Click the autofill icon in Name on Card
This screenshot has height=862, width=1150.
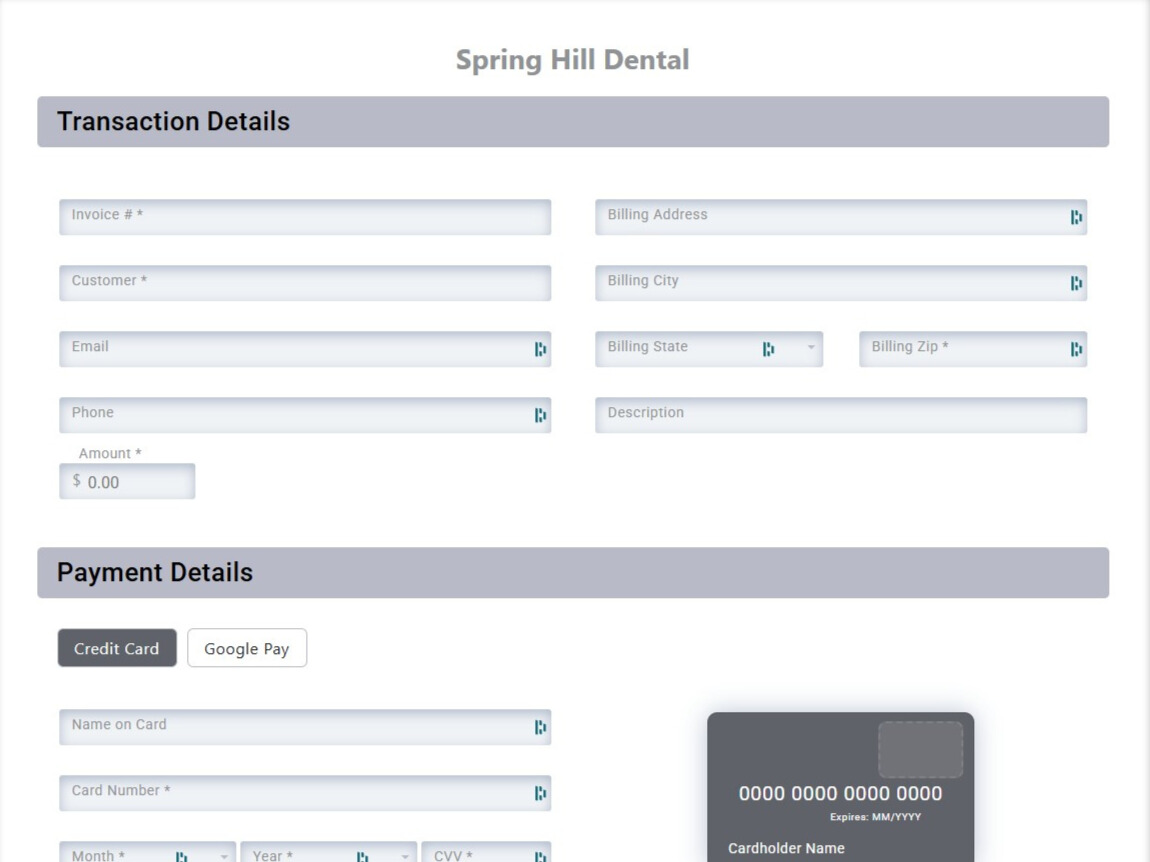coord(540,726)
